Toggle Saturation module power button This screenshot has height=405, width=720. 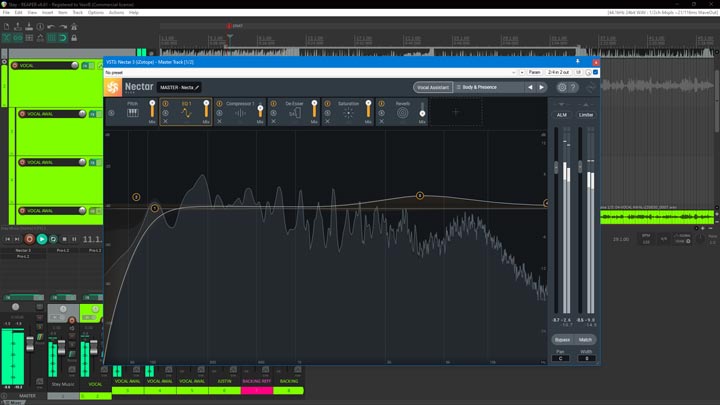click(327, 104)
